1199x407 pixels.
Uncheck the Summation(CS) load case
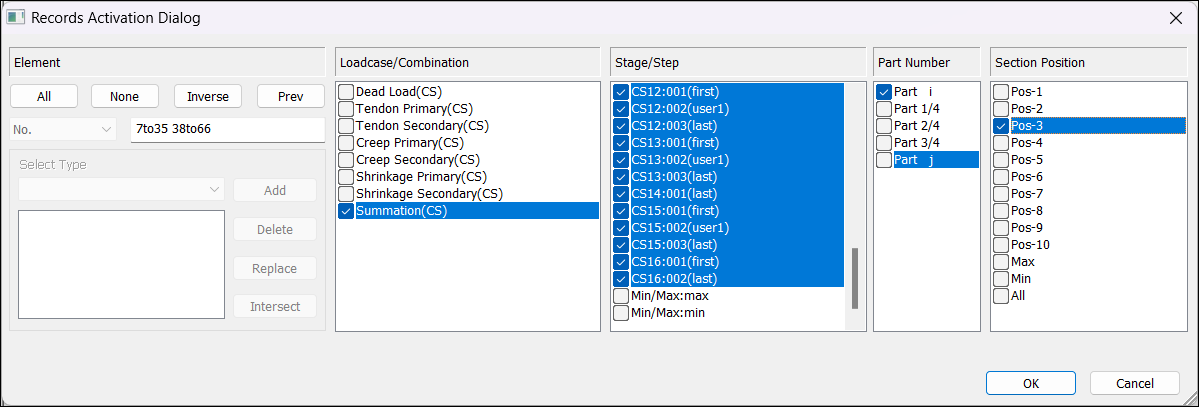(346, 211)
